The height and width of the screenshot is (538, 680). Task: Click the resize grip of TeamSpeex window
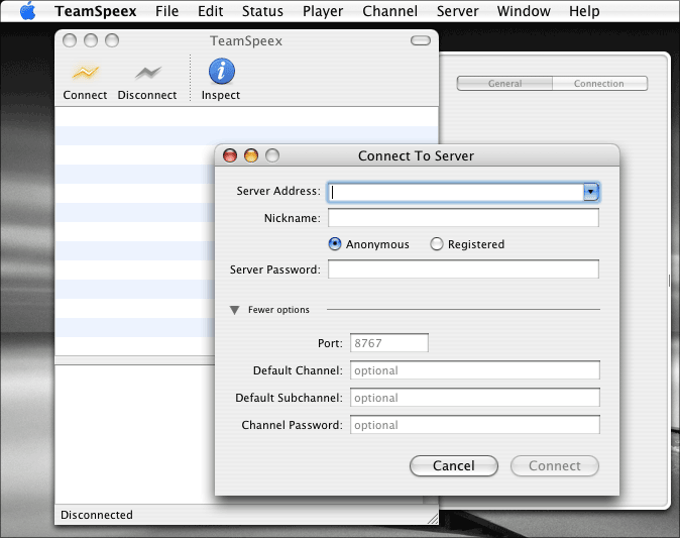tap(433, 518)
